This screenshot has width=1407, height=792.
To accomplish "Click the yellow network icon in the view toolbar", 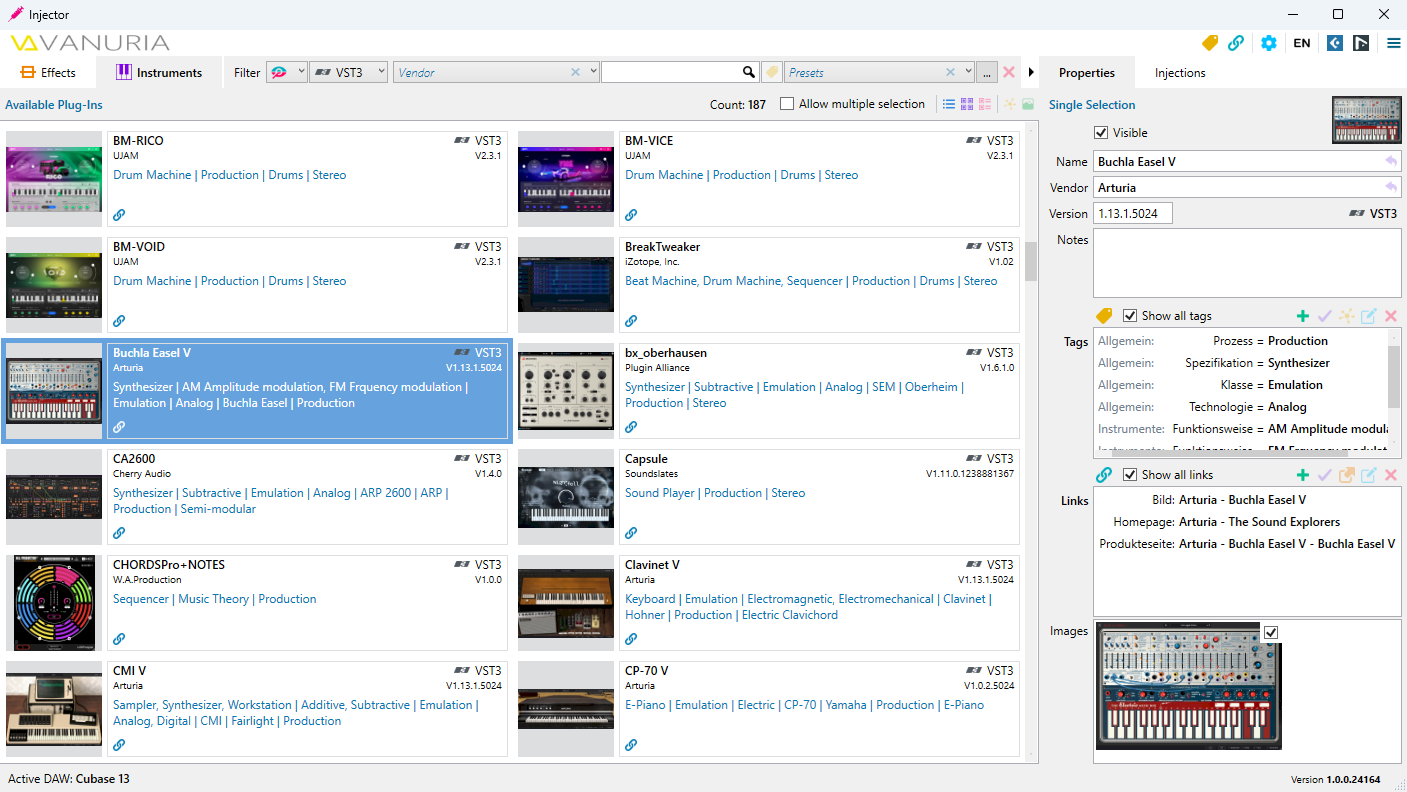I will point(1010,104).
